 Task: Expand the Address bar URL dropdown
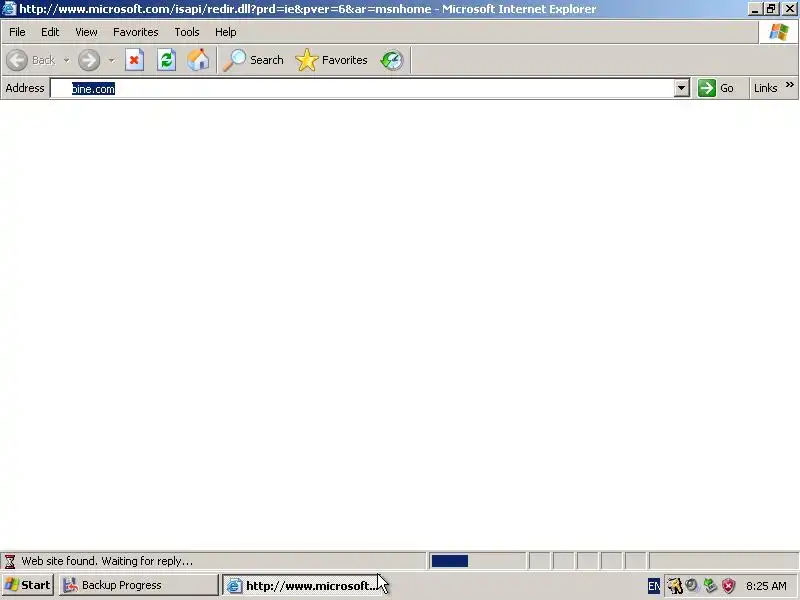pyautogui.click(x=681, y=88)
